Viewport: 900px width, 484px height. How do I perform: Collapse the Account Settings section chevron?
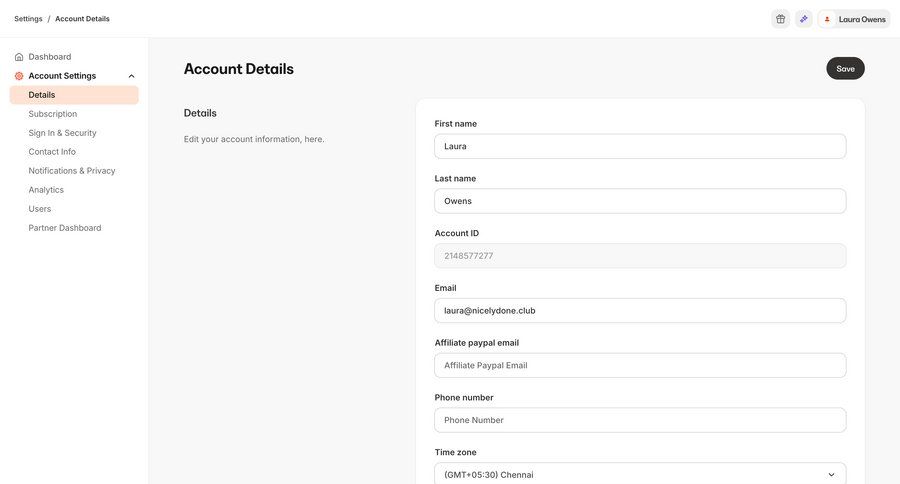tap(131, 76)
